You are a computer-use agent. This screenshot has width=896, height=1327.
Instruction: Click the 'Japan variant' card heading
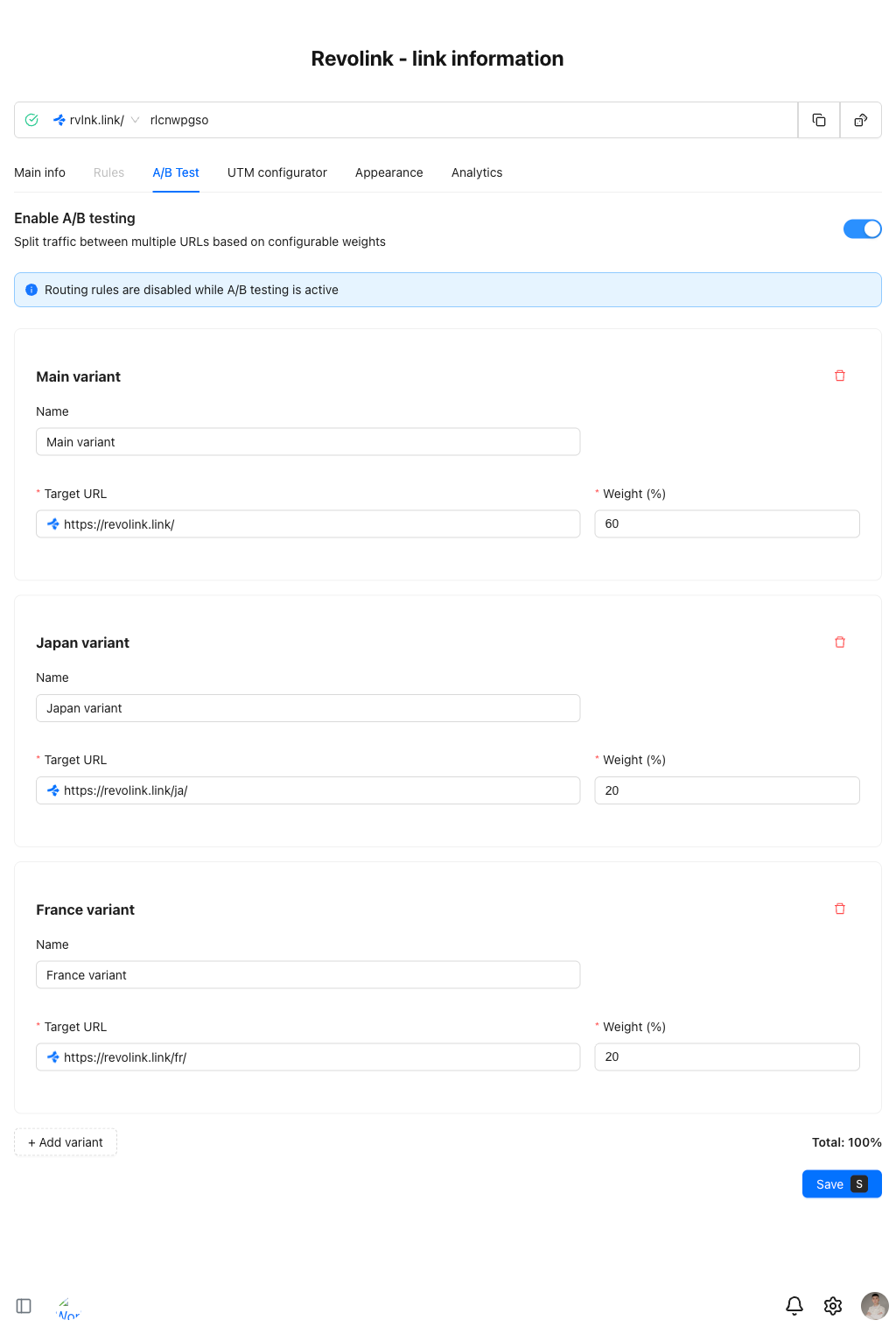(82, 642)
